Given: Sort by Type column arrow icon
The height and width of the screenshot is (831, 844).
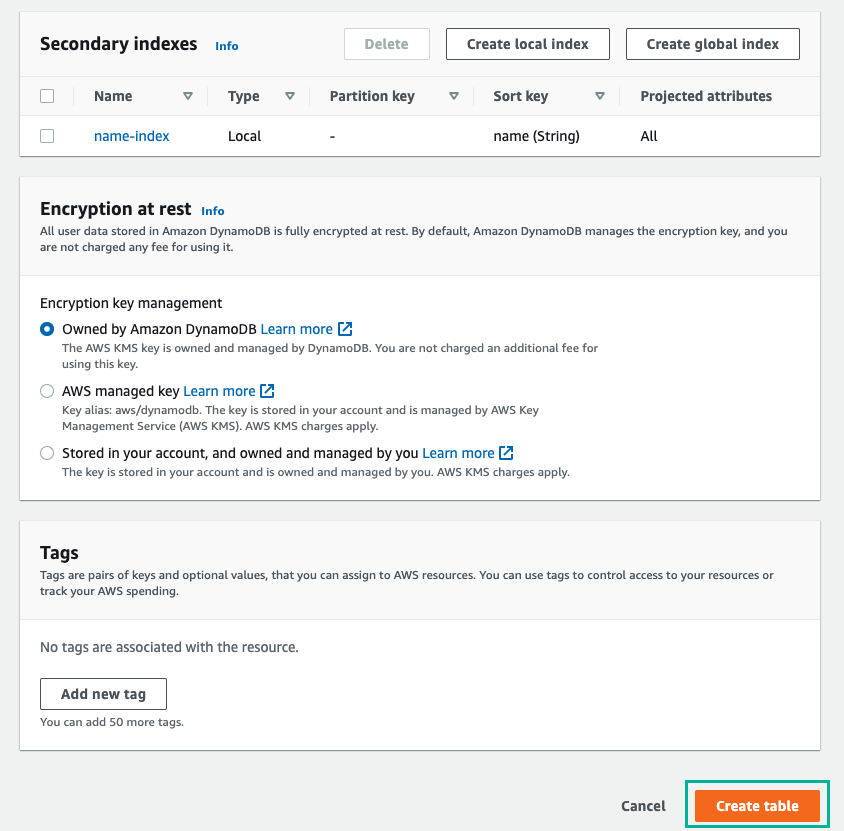Looking at the screenshot, I should tap(290, 96).
